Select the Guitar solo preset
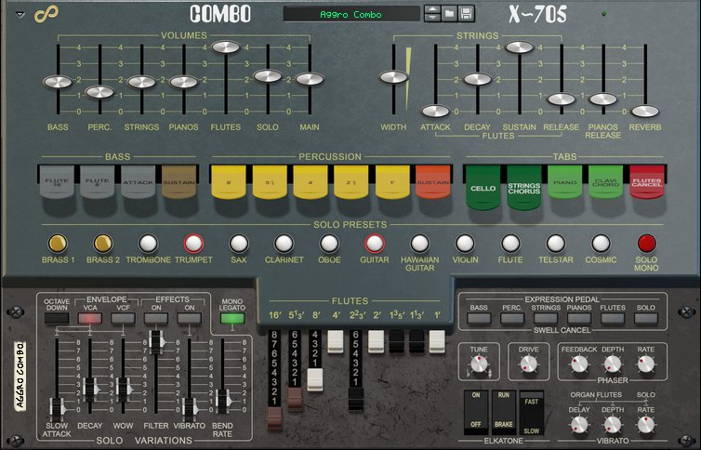The image size is (701, 450). coord(374,243)
